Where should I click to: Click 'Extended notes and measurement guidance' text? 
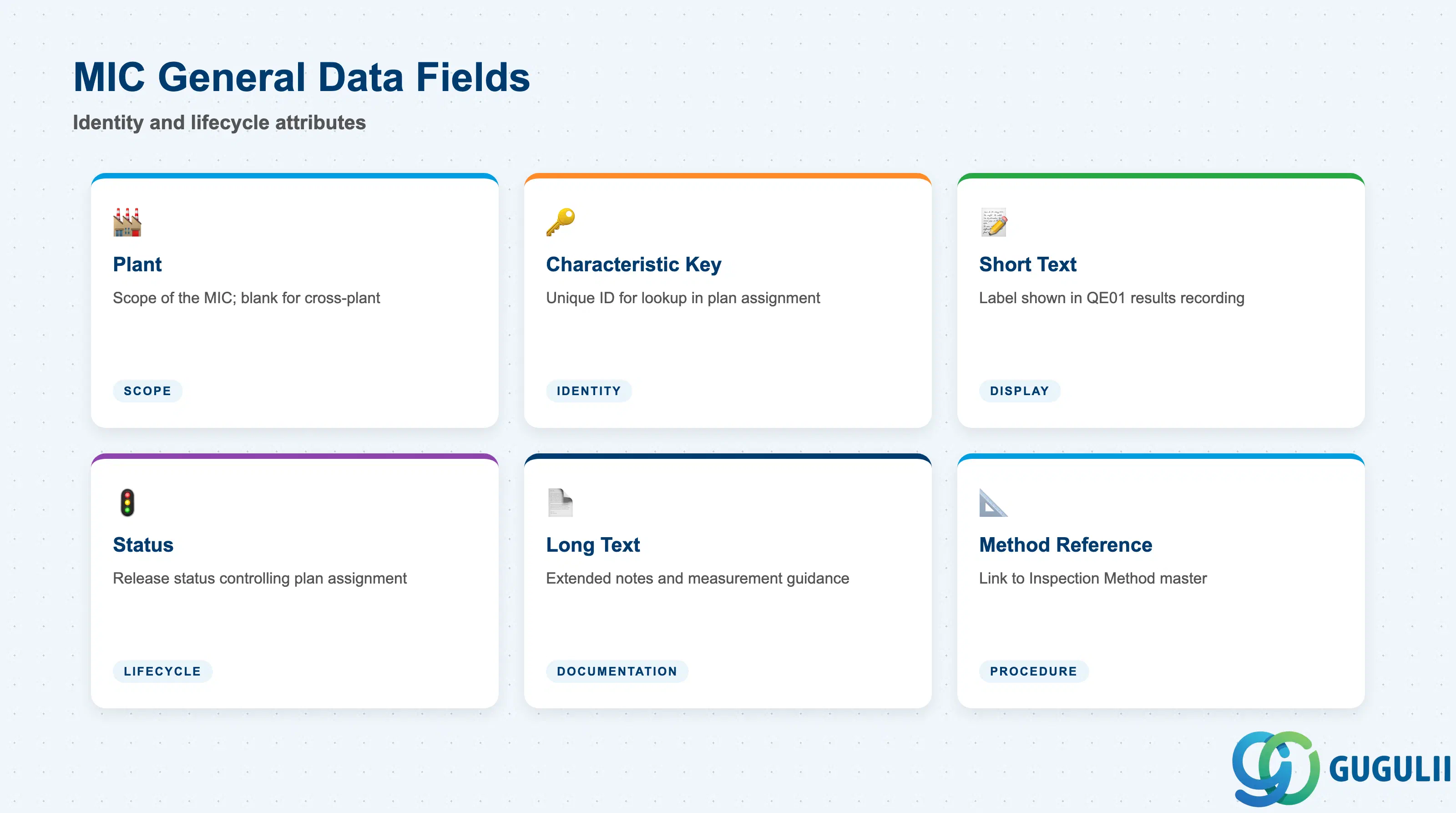(x=698, y=579)
